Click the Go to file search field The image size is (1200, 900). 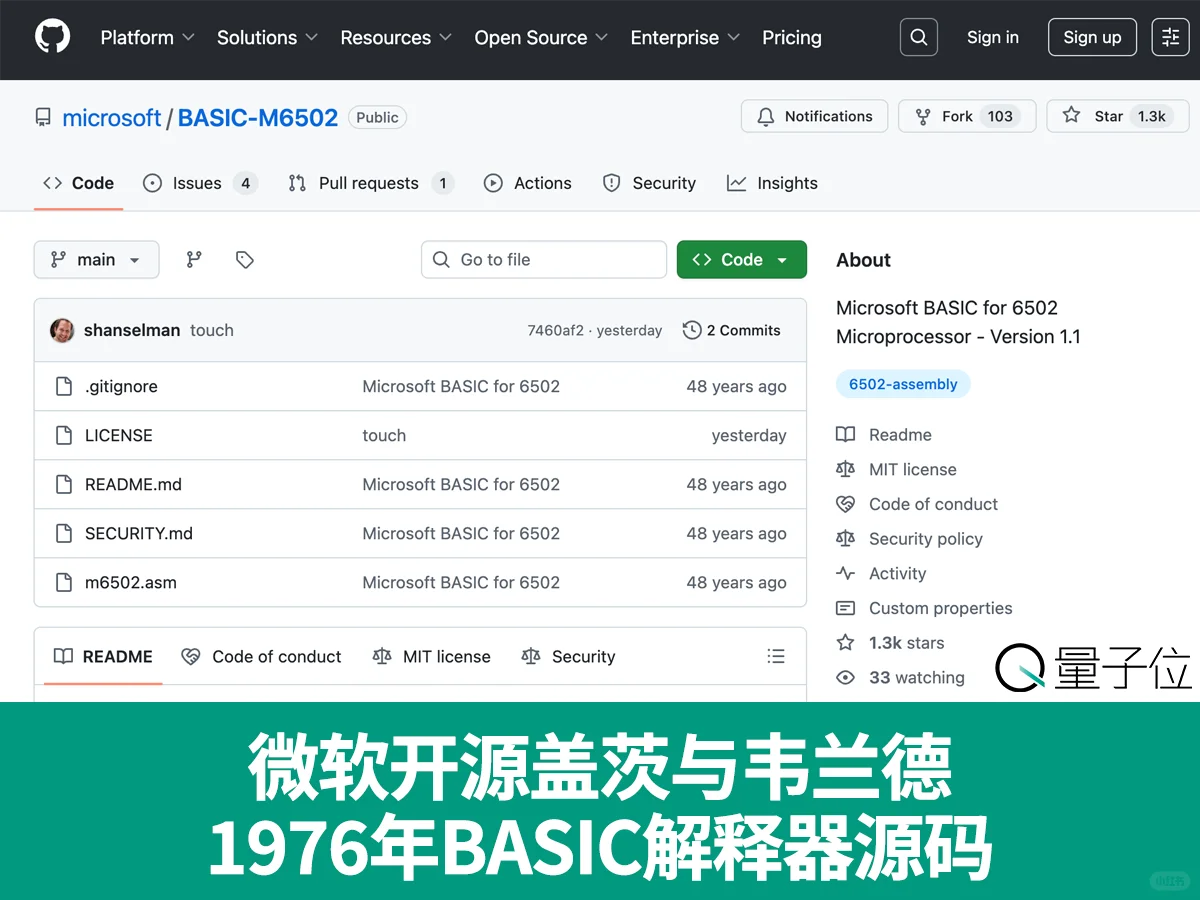(x=543, y=259)
